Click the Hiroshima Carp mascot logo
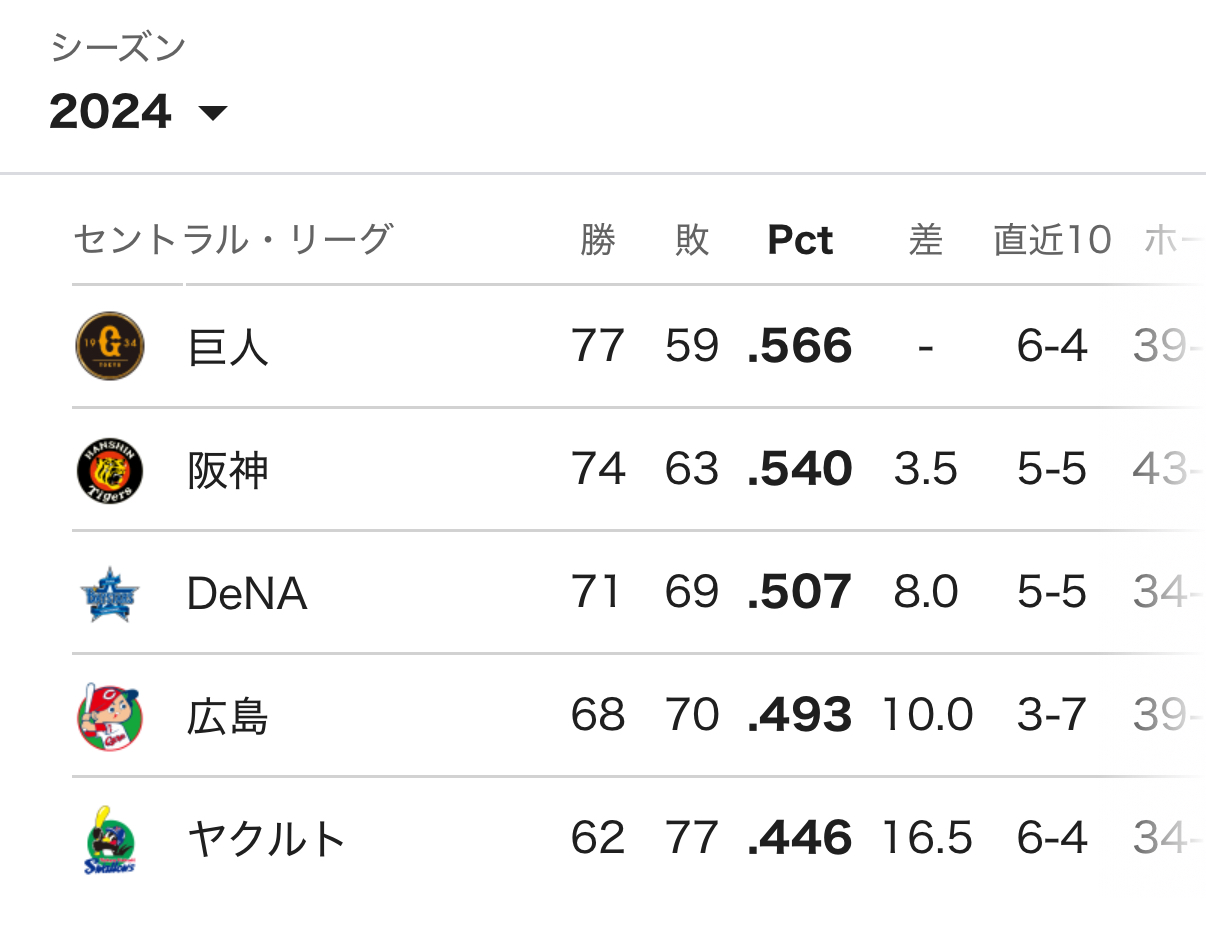The image size is (1206, 945). [110, 716]
